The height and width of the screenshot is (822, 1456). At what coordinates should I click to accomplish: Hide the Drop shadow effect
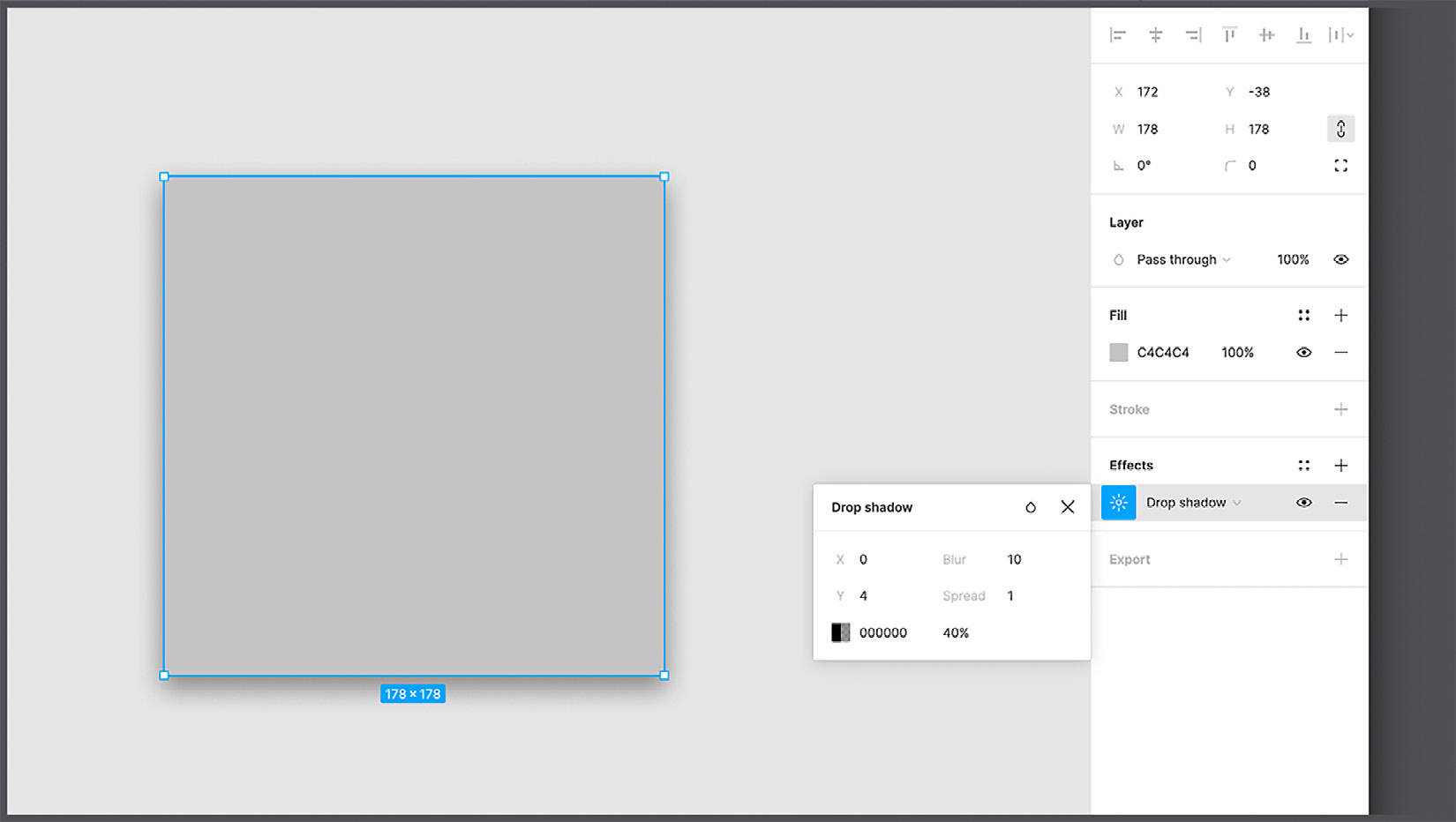pos(1303,503)
